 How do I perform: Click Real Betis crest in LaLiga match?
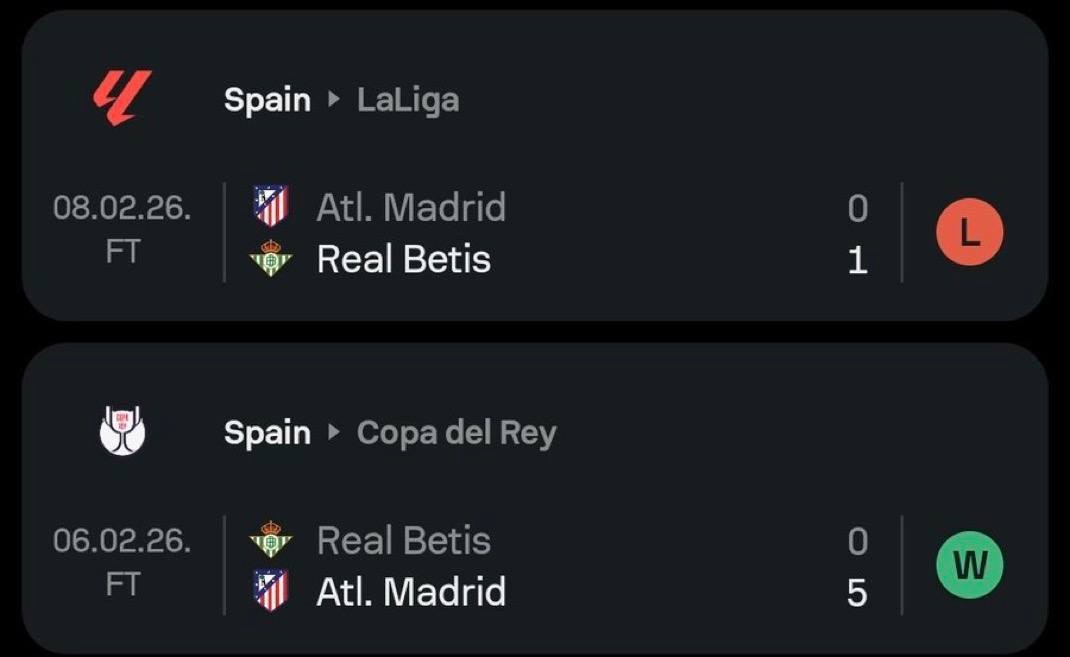point(271,258)
